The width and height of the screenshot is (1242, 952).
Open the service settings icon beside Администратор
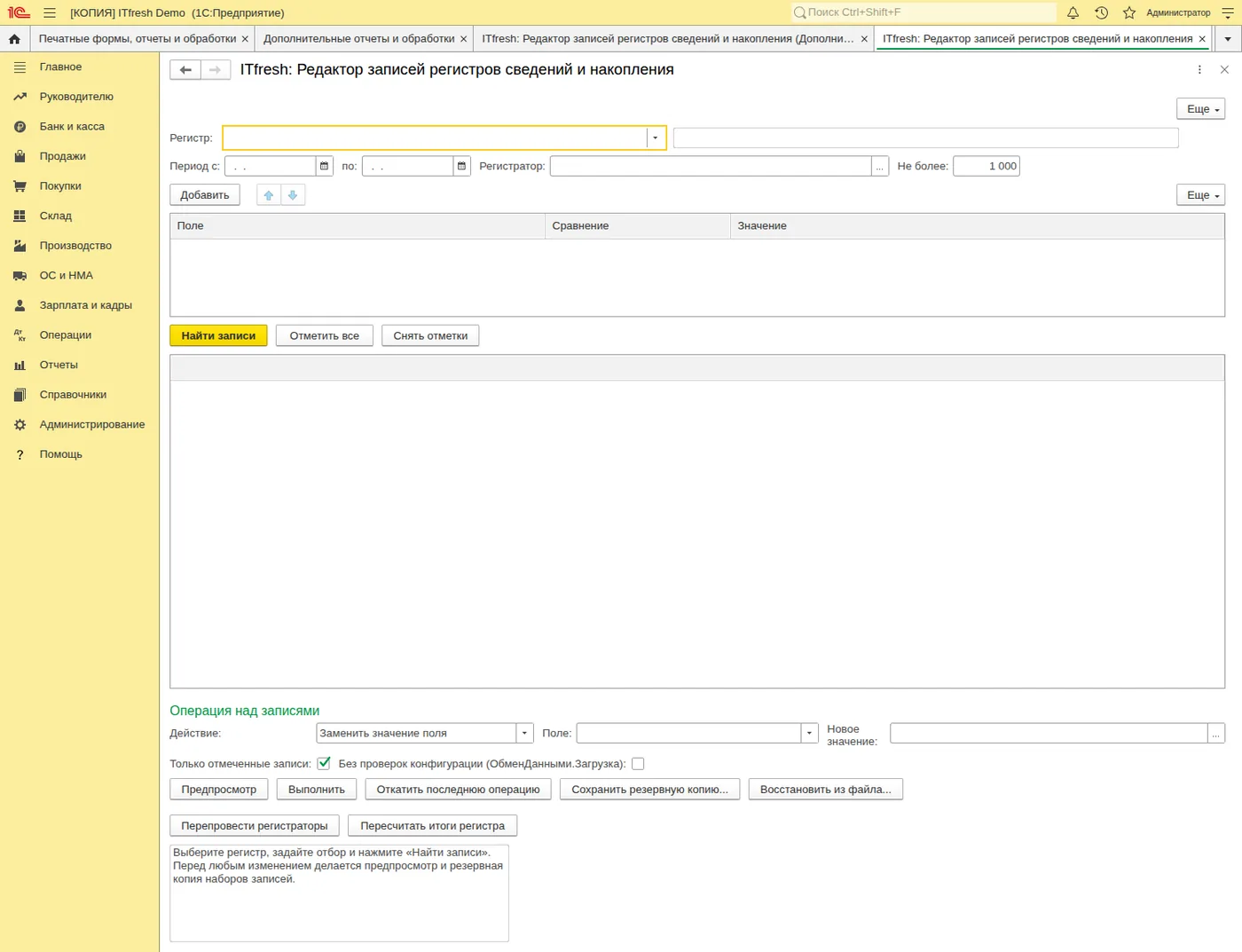1228,12
